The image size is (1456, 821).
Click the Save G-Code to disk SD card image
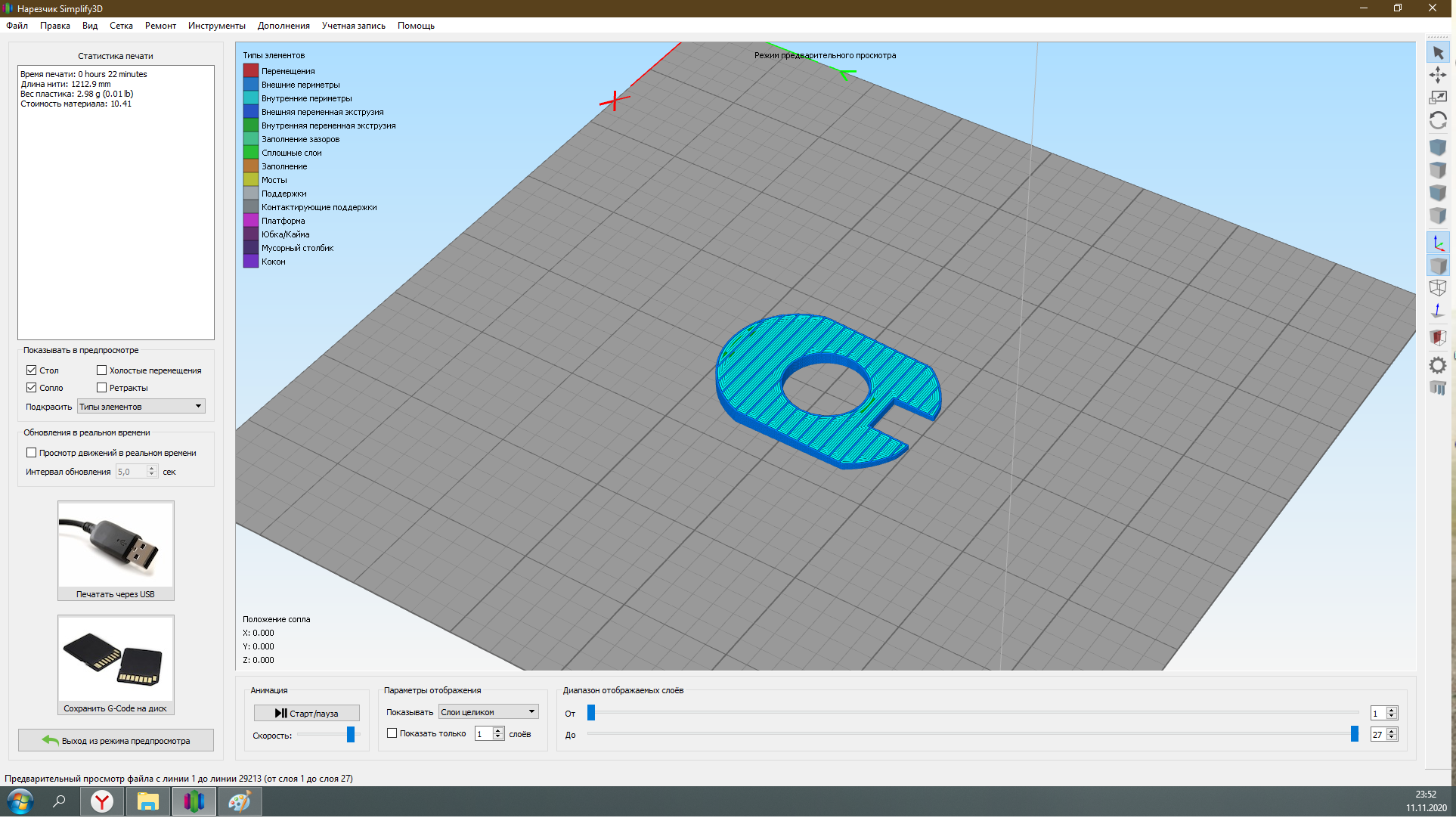coord(116,658)
